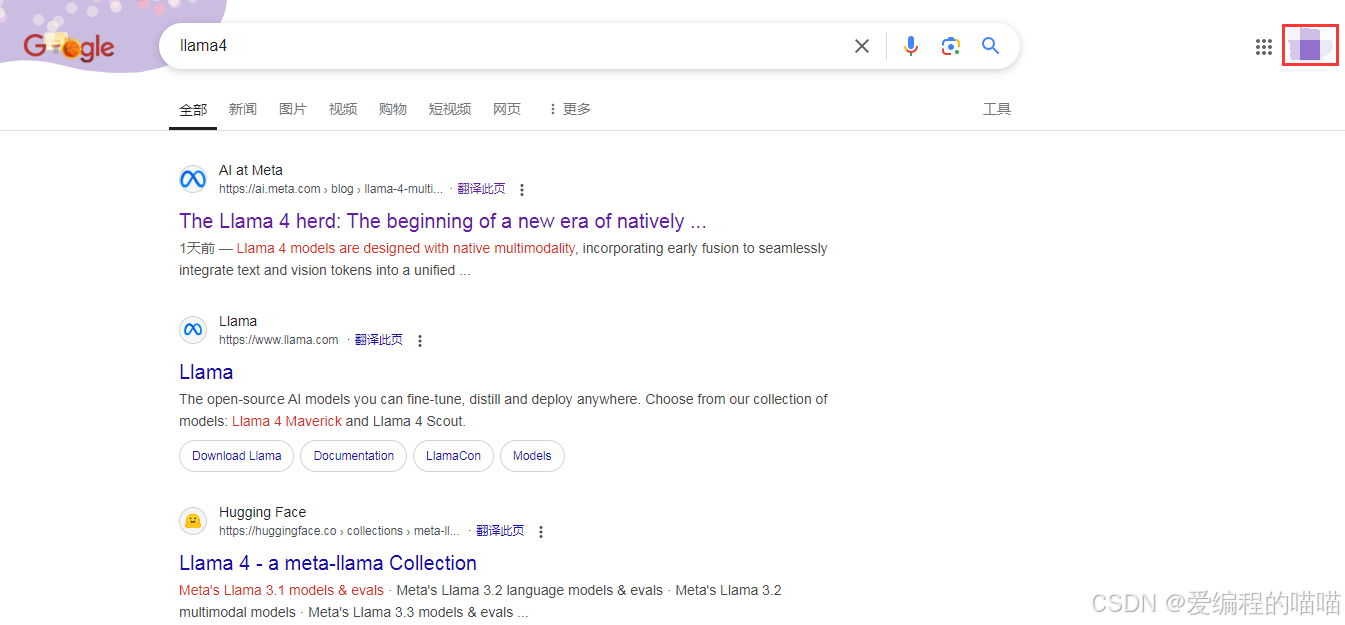The width and height of the screenshot is (1345, 625).
Task: Switch to the 购物 tab
Action: click(393, 109)
